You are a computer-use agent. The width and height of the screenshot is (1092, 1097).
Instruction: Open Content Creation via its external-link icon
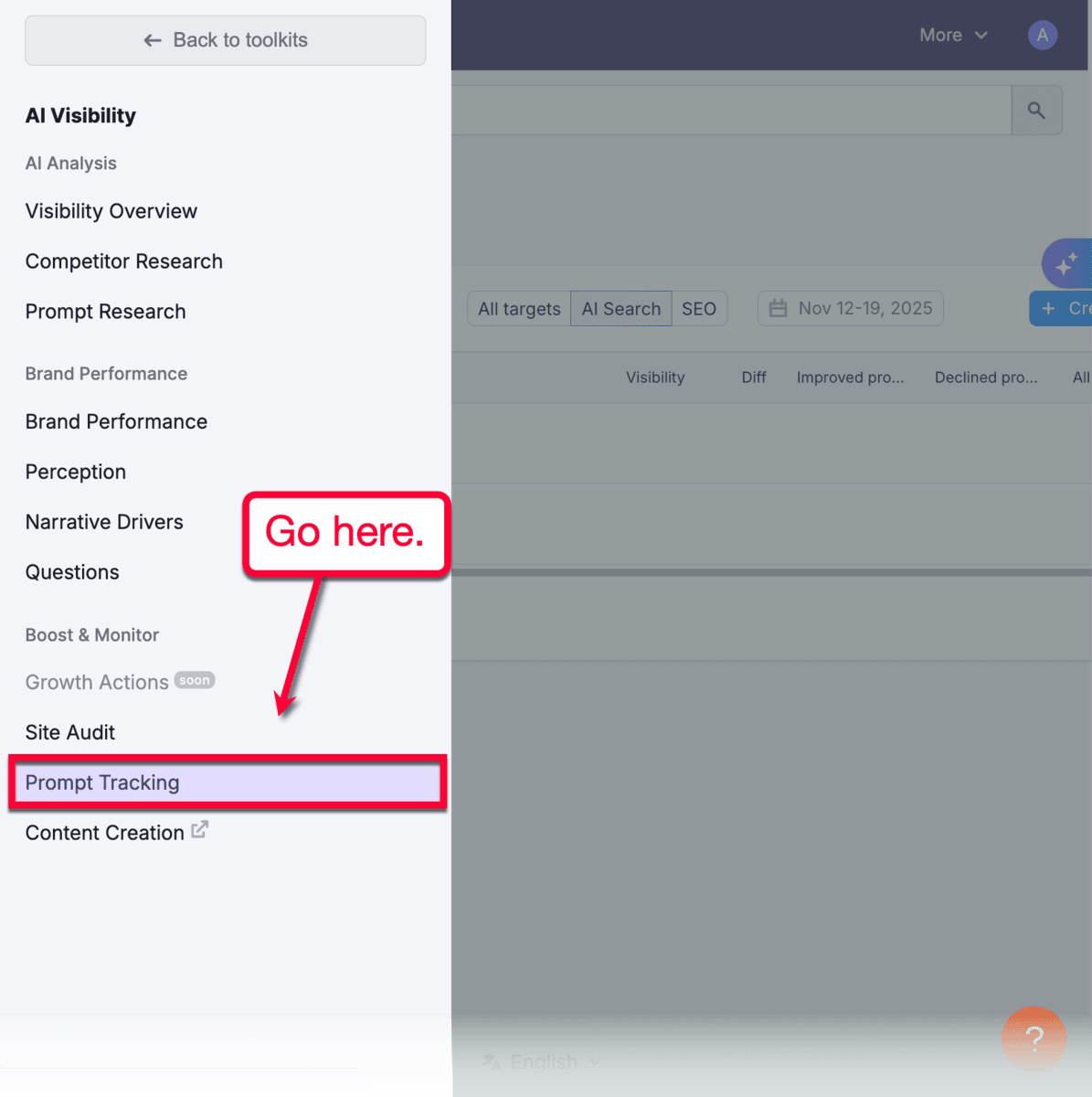click(x=200, y=830)
